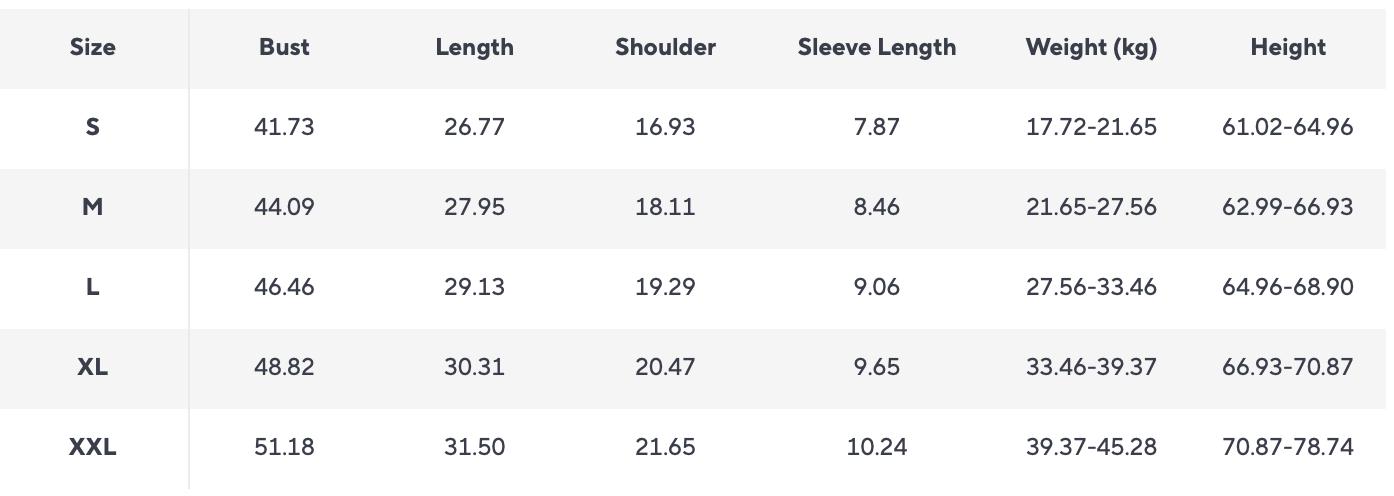
Task: Click bust value 41.73 for size S
Action: tap(284, 127)
